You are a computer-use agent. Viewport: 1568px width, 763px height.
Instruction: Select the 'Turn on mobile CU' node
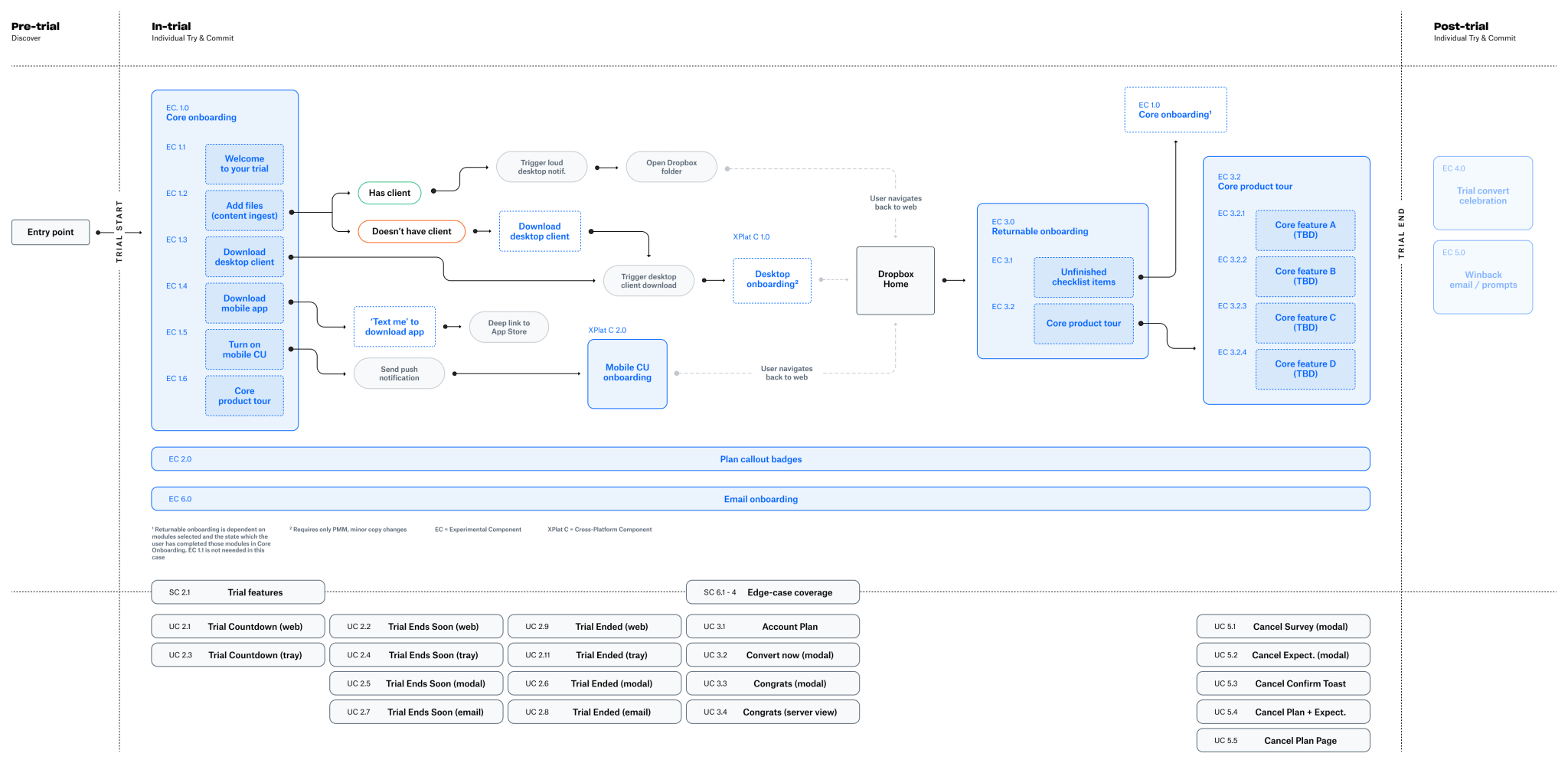pos(244,350)
